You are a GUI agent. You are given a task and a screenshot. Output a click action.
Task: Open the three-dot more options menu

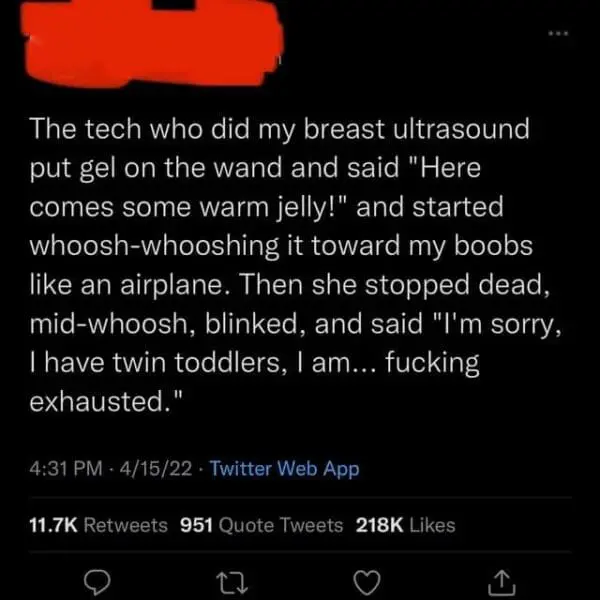[559, 34]
